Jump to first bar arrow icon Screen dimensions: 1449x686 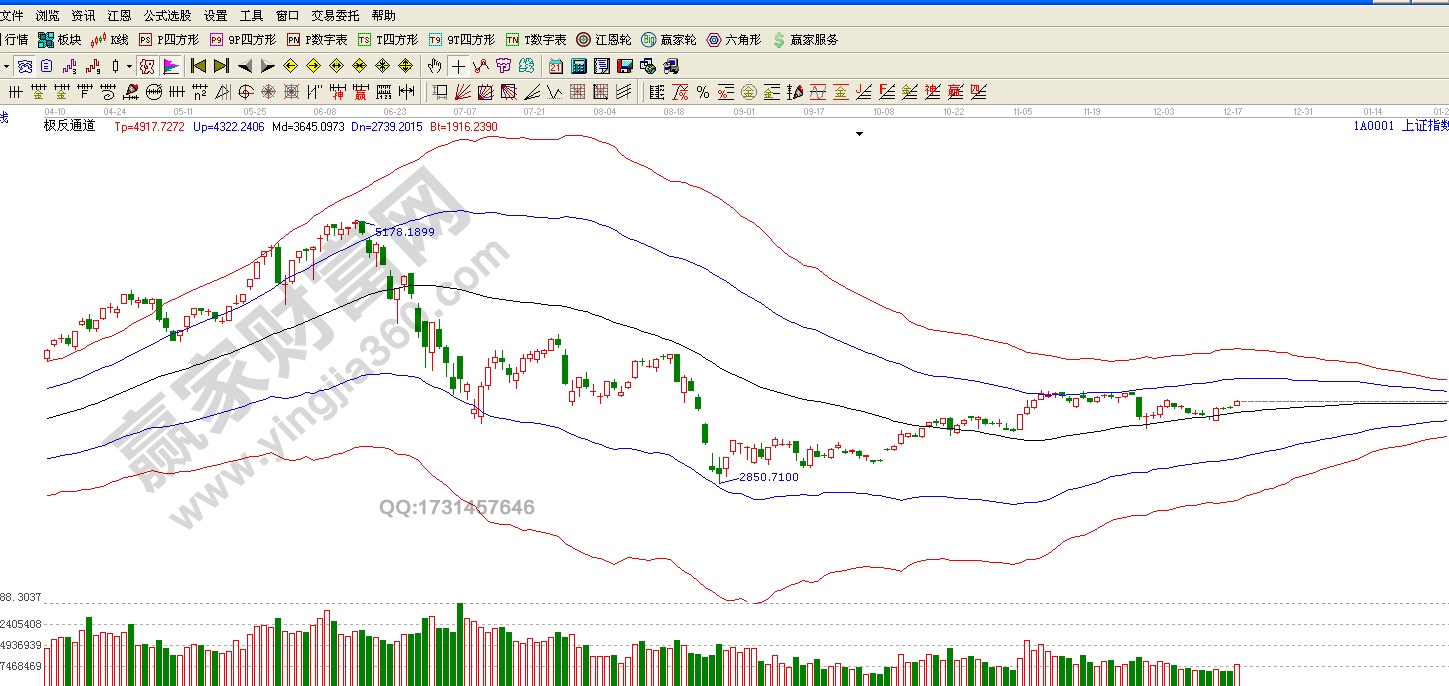tap(198, 66)
